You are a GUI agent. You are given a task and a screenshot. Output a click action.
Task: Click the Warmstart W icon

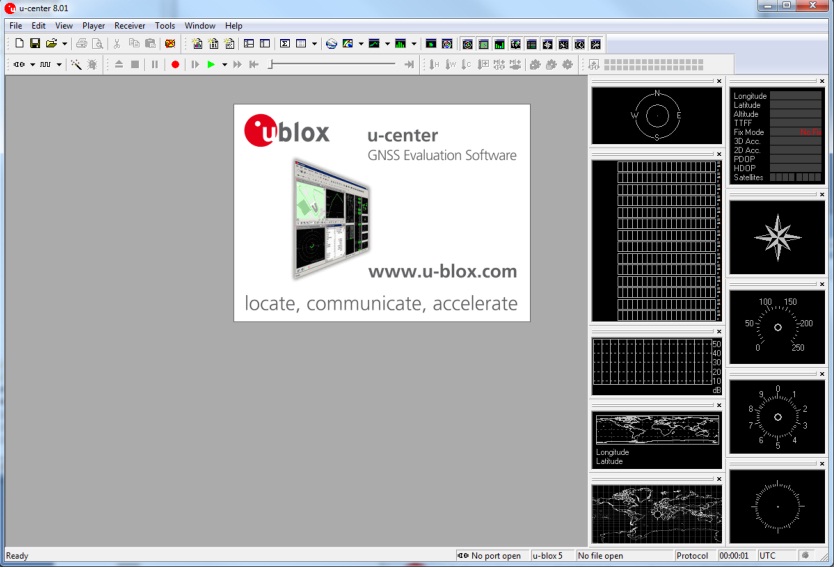(451, 65)
